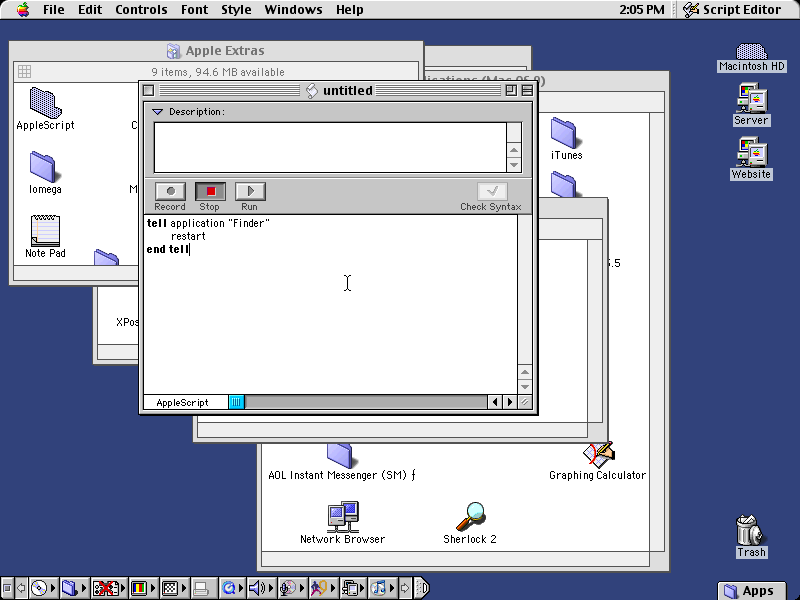
Task: Click the horizontal scroll right arrow in script window
Action: [509, 403]
